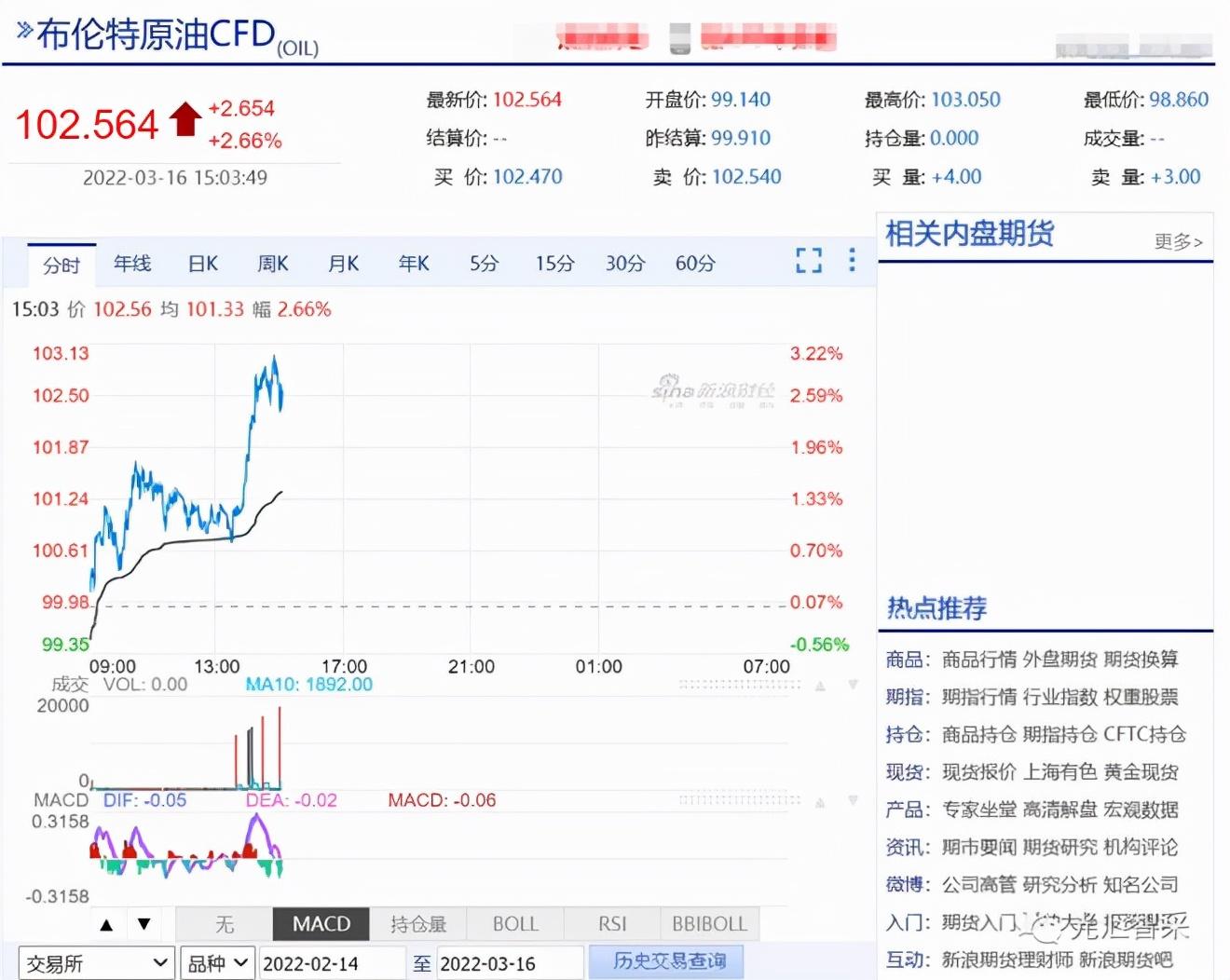Open the 期指行情 link

coord(979,697)
